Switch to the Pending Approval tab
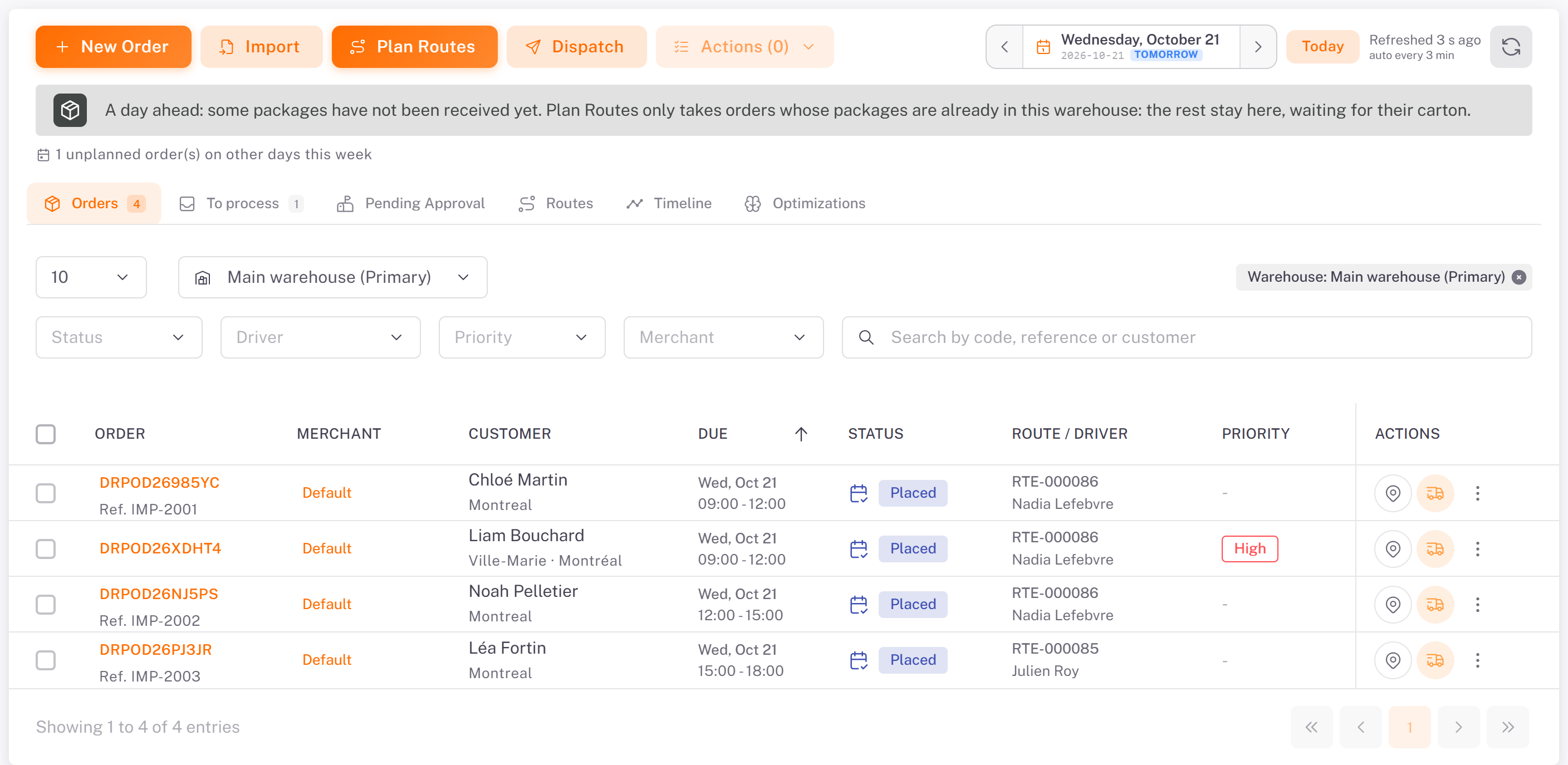Viewport: 1568px width, 765px height. coord(411,203)
